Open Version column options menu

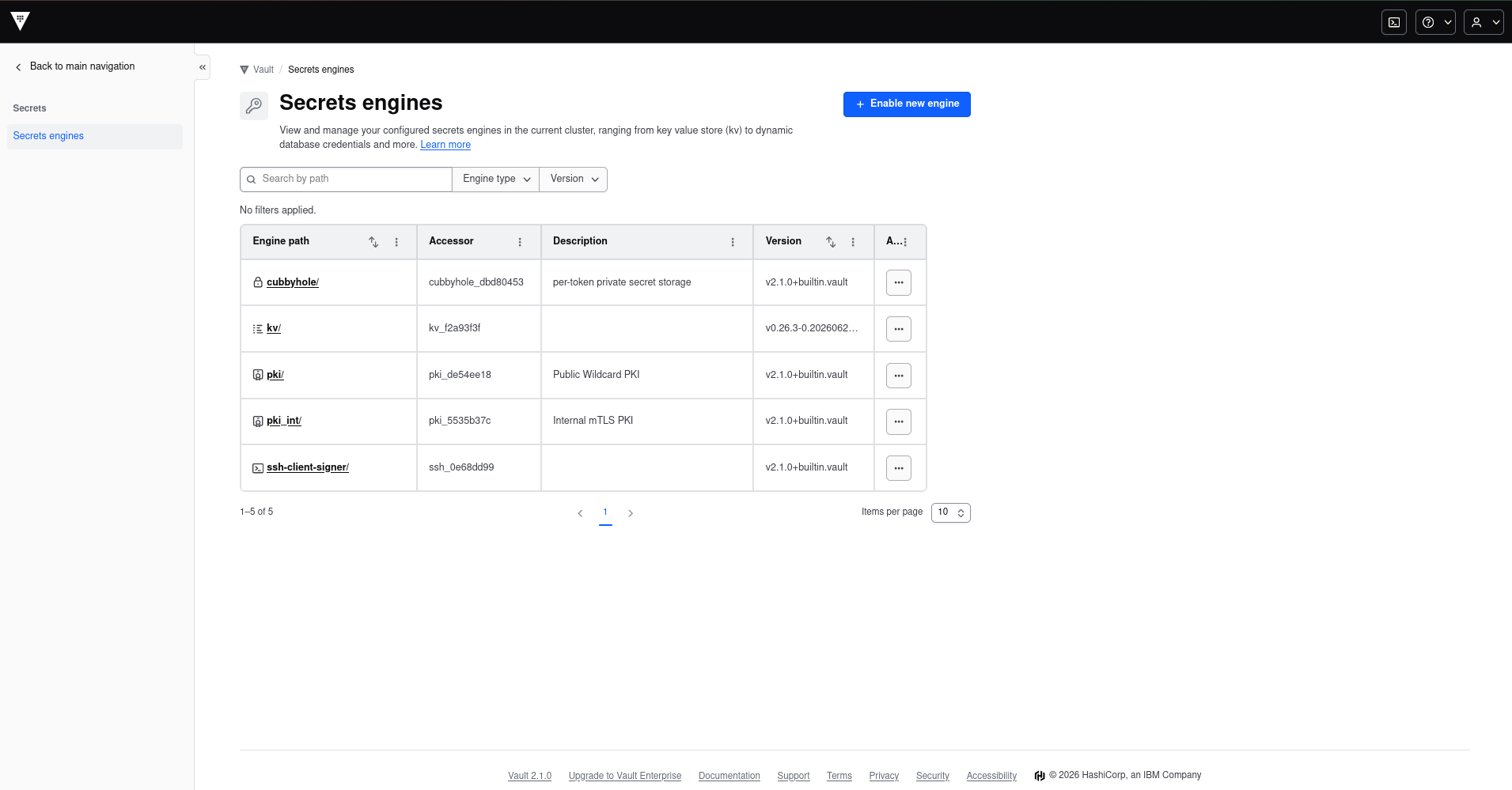(853, 242)
